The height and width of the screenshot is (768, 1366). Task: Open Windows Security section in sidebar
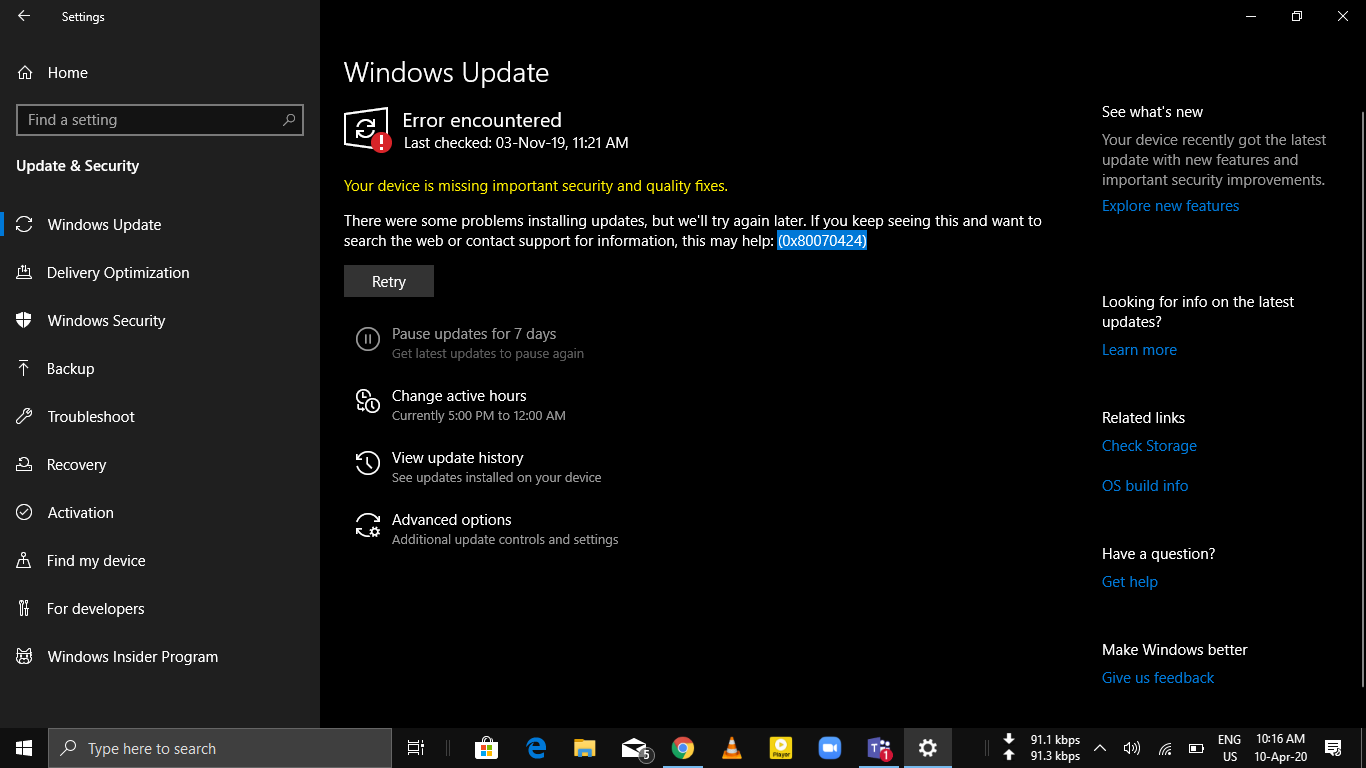point(106,320)
